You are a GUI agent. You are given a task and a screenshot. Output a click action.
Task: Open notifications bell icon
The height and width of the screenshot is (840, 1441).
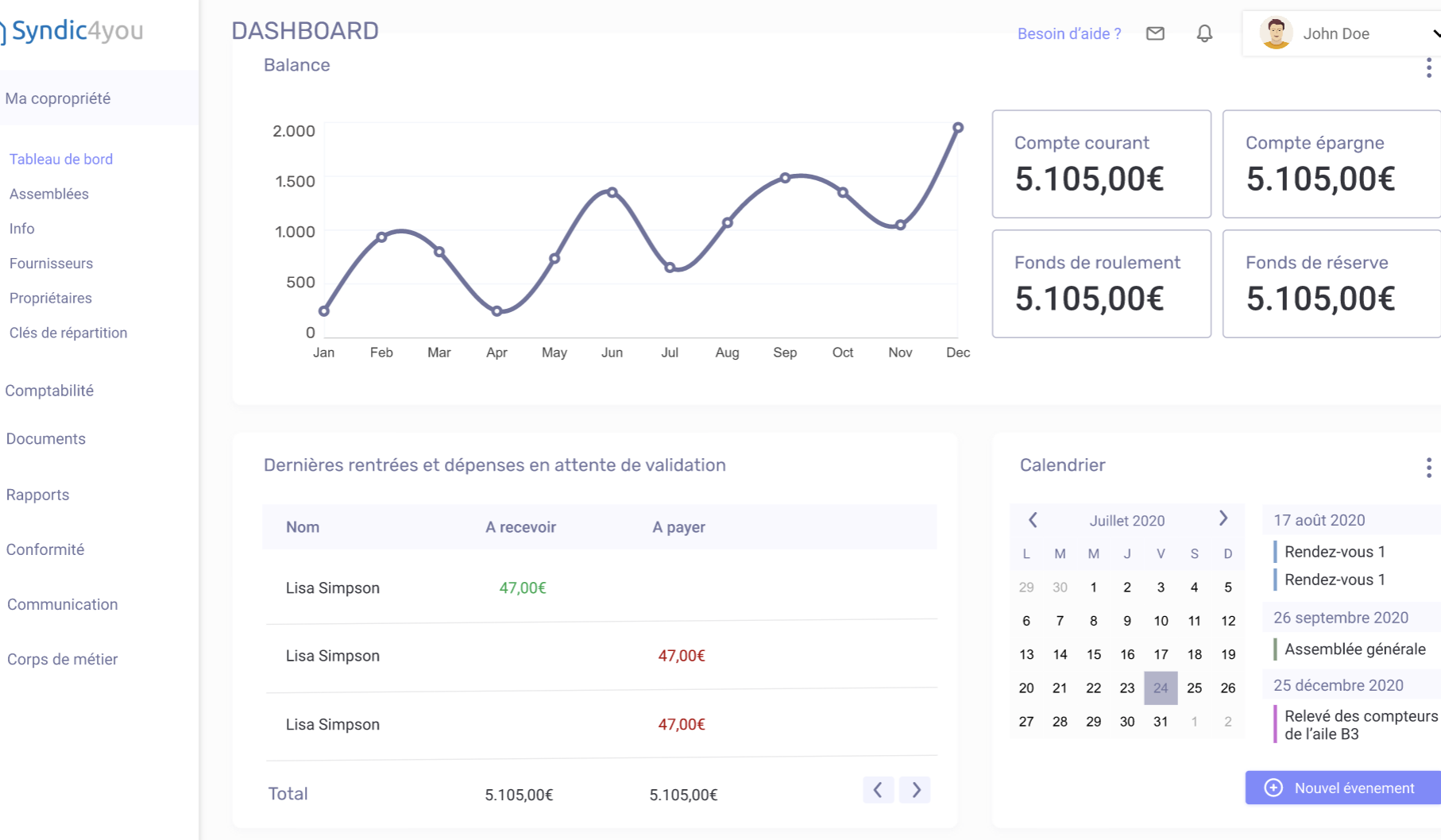[x=1204, y=33]
